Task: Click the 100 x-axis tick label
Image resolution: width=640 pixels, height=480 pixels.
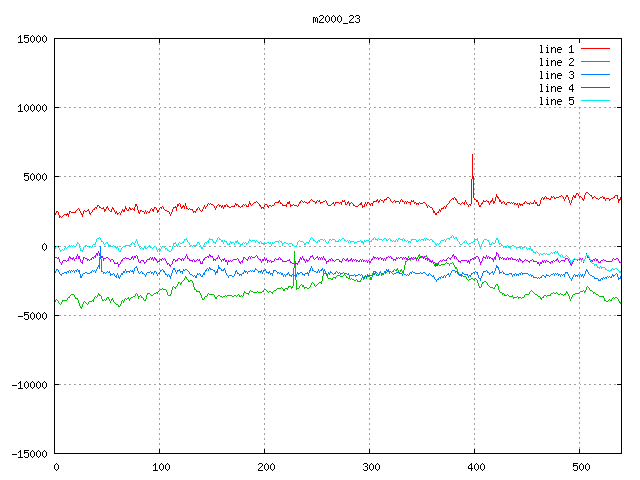Action: tap(160, 467)
